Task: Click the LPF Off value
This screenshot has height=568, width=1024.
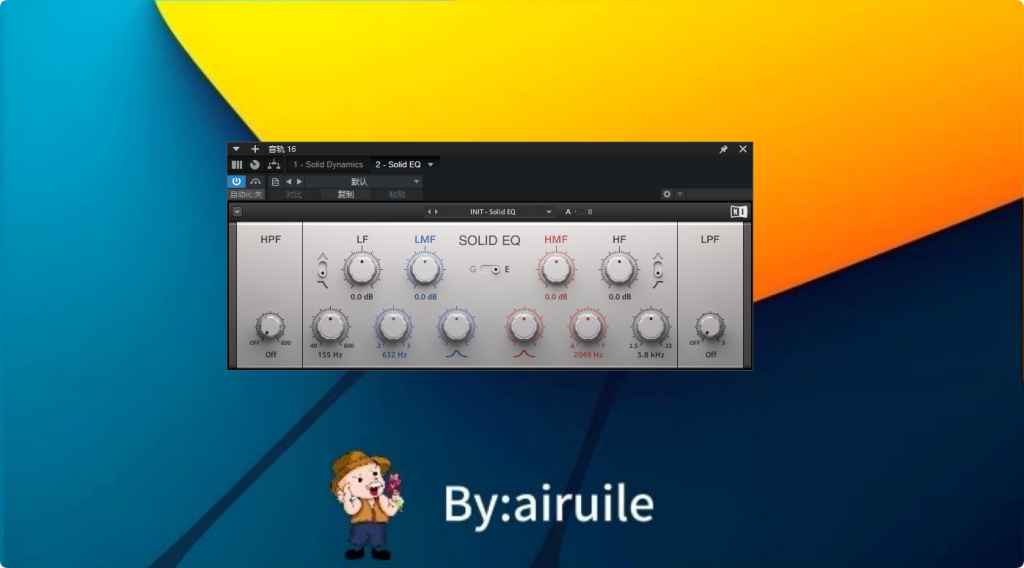Action: (x=711, y=355)
